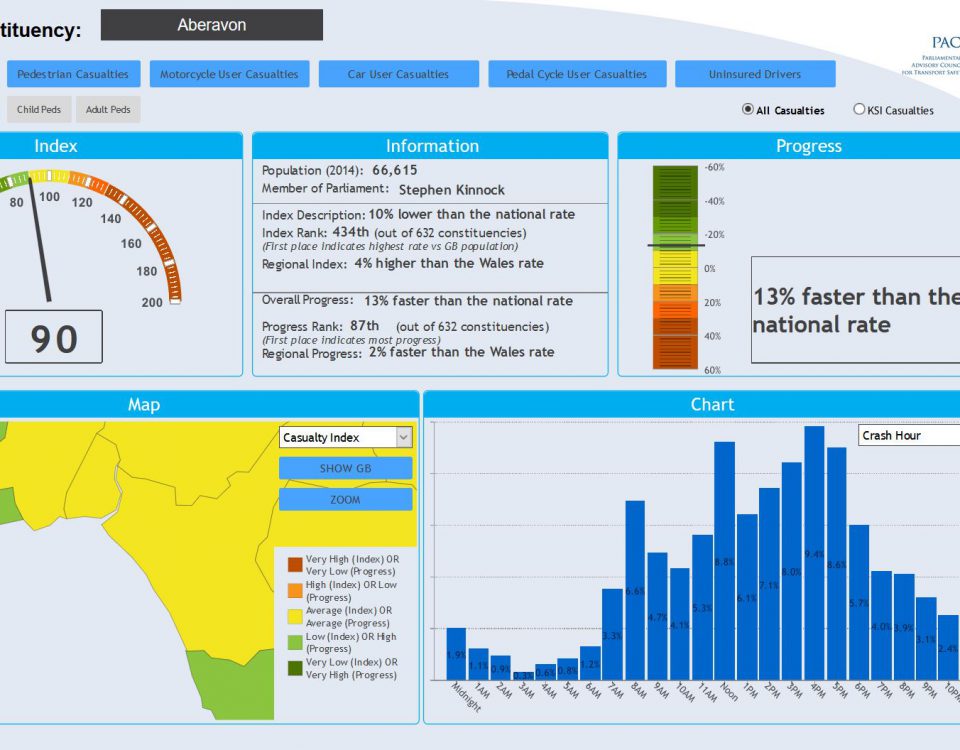
Task: Click the ZOOM map button
Action: point(345,500)
